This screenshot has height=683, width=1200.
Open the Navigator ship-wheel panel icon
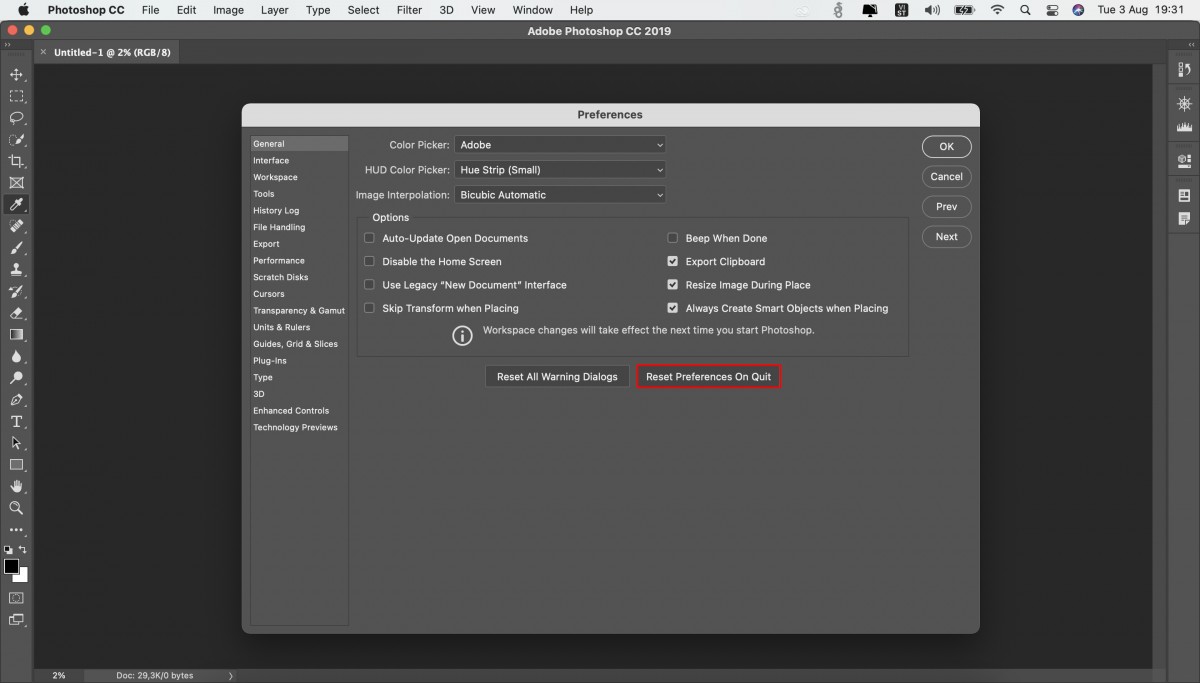1184,104
